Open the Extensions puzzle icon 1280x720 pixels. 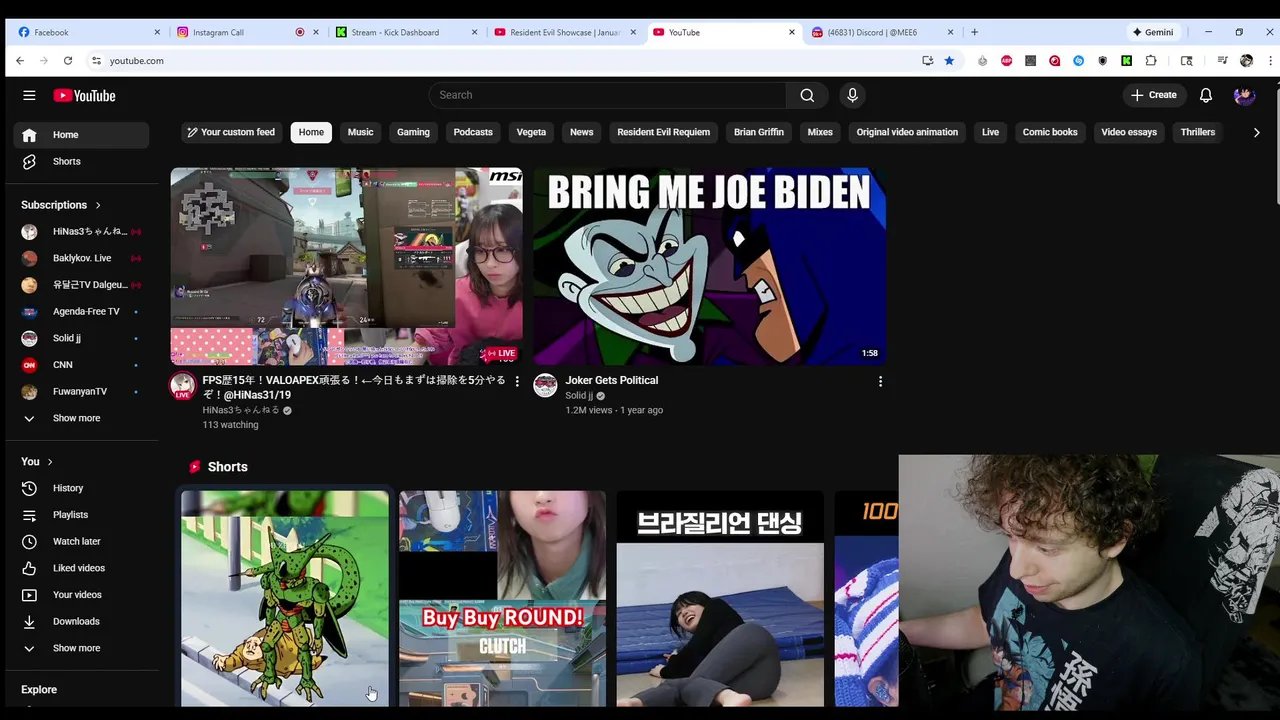coord(1151,61)
